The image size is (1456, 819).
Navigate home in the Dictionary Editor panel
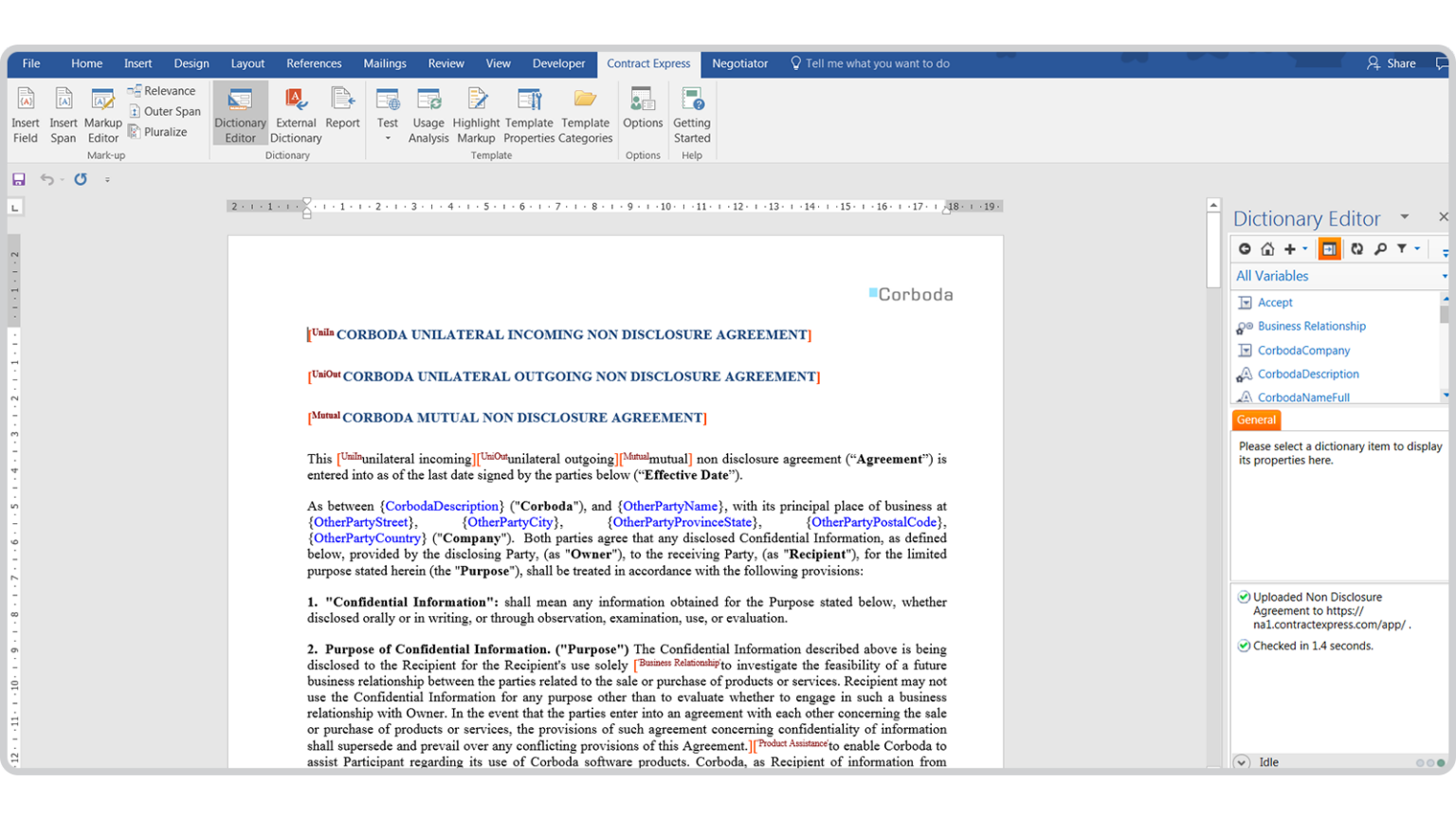[x=1268, y=248]
